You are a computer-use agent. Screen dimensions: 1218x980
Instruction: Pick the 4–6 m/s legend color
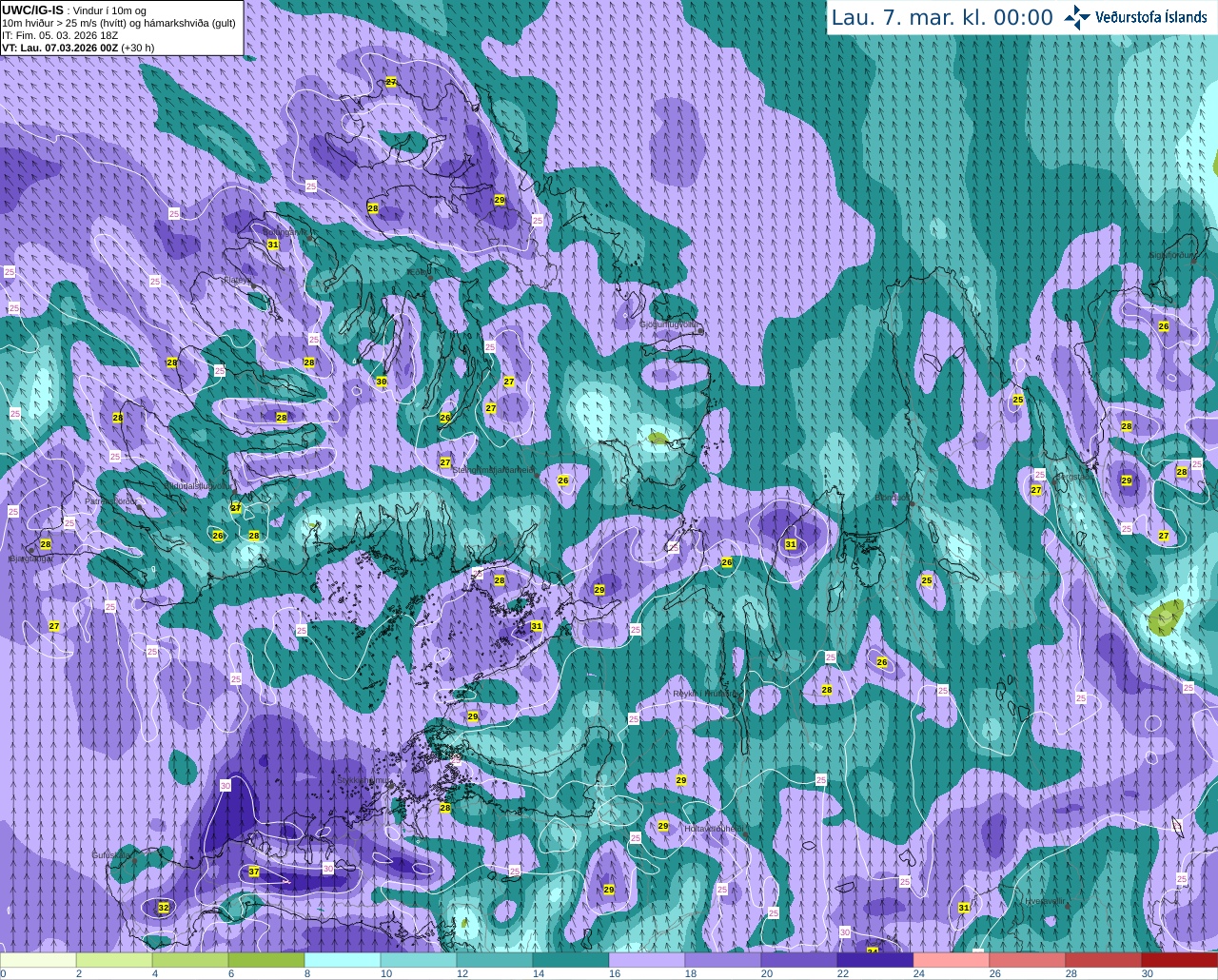tap(190, 960)
